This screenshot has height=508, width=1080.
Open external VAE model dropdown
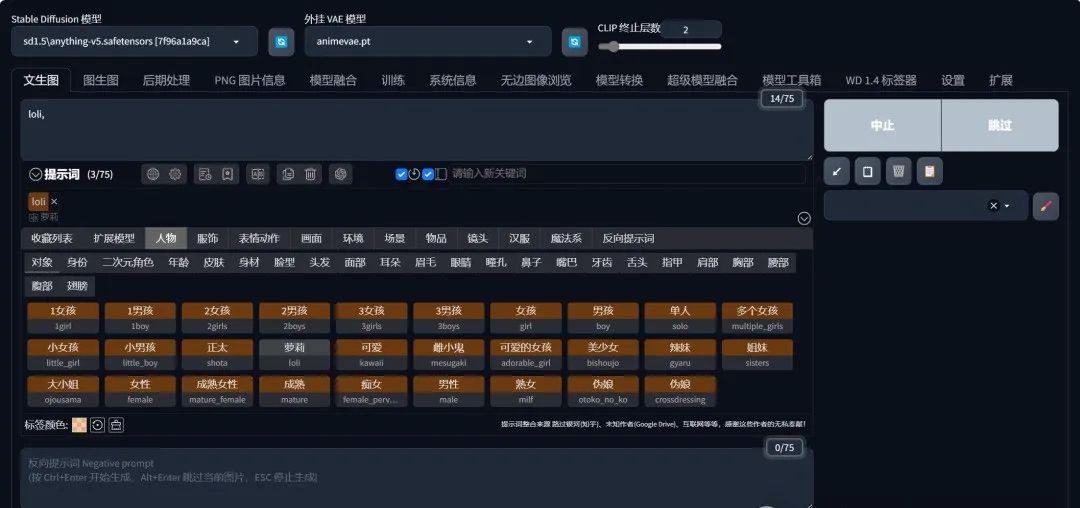point(428,41)
